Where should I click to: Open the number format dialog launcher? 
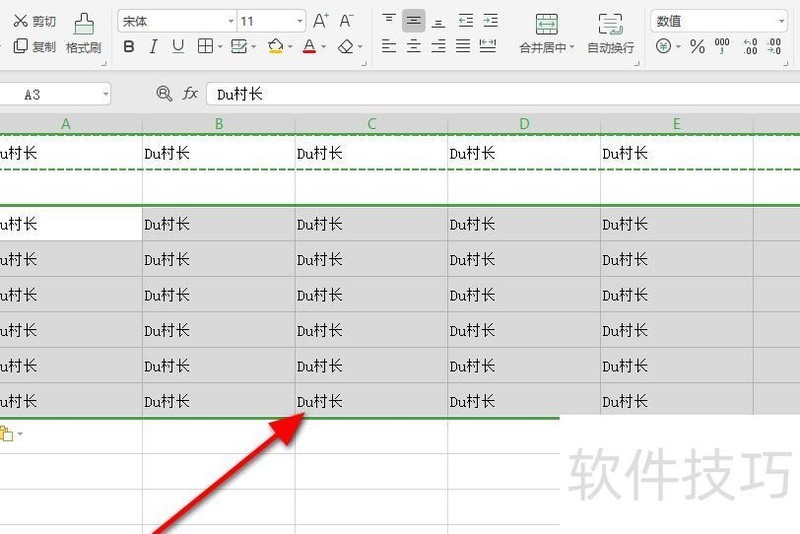click(x=786, y=64)
